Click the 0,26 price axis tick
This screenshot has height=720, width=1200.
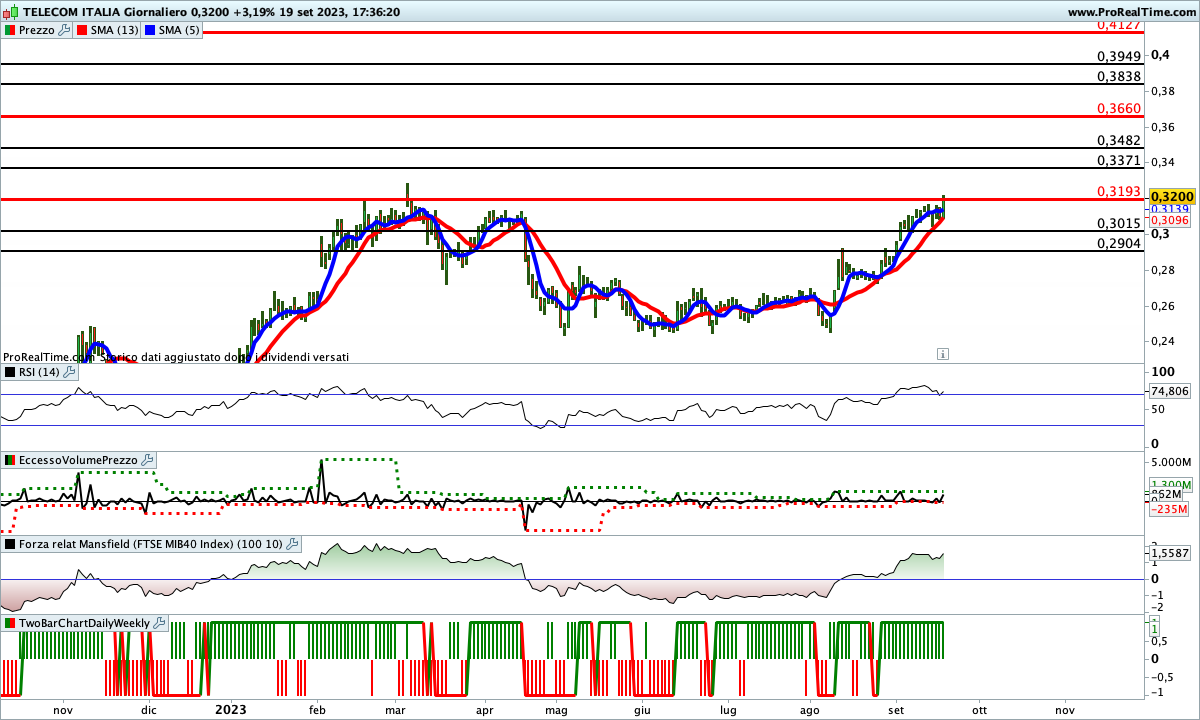(1163, 306)
